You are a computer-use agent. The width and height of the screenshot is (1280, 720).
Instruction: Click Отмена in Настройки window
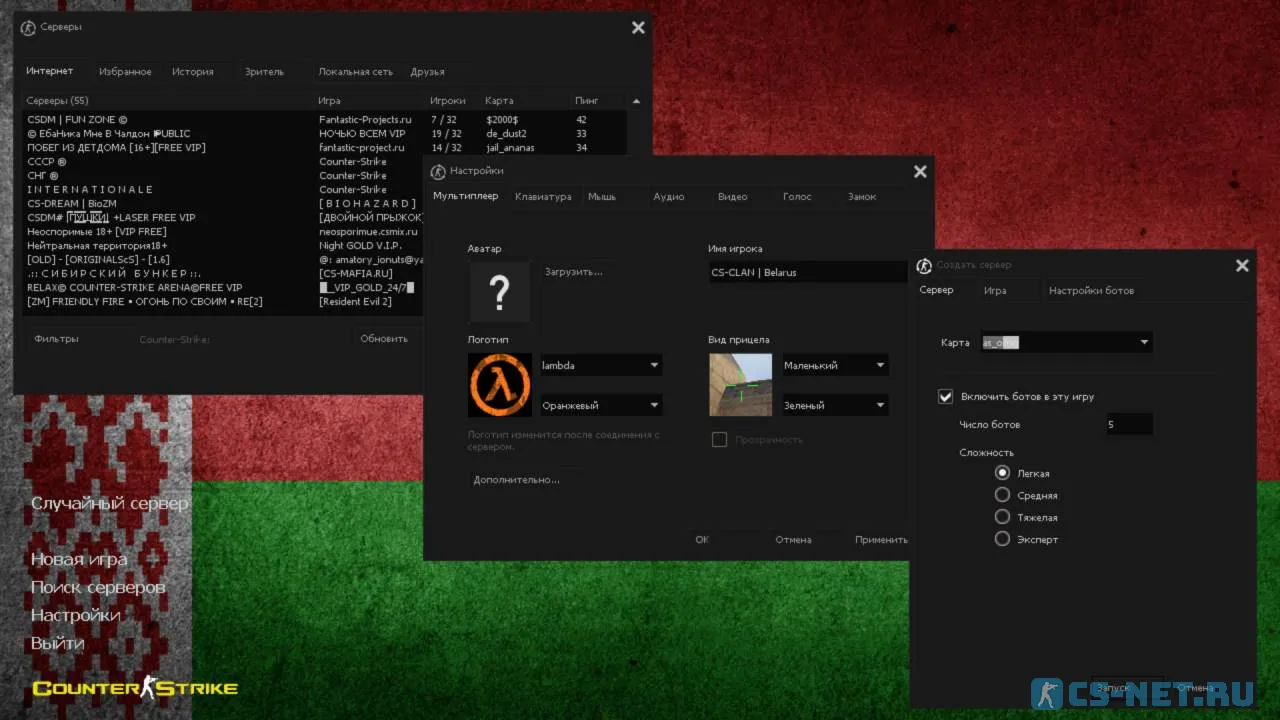(x=793, y=540)
